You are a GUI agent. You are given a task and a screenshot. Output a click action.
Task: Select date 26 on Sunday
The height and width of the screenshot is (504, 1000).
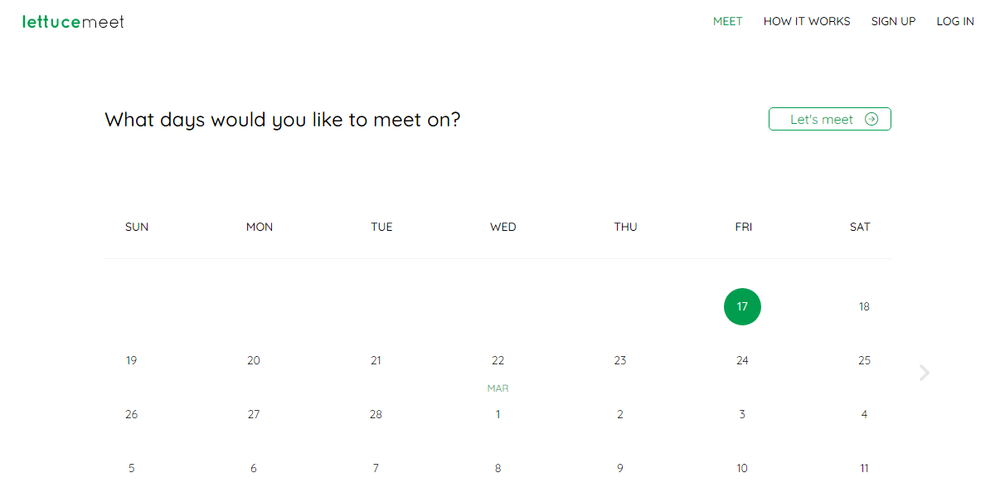coord(131,415)
